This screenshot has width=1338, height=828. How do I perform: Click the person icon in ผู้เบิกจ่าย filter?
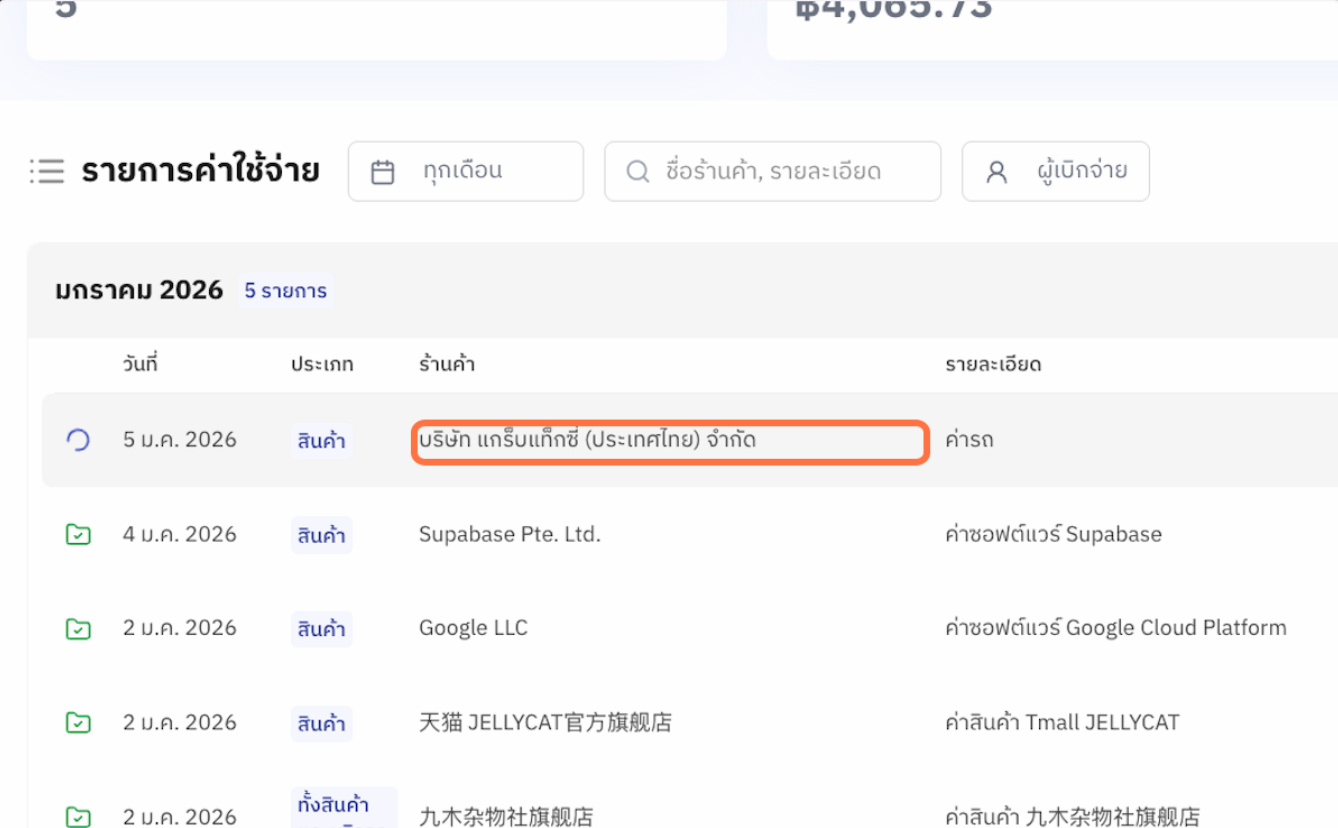(x=994, y=171)
